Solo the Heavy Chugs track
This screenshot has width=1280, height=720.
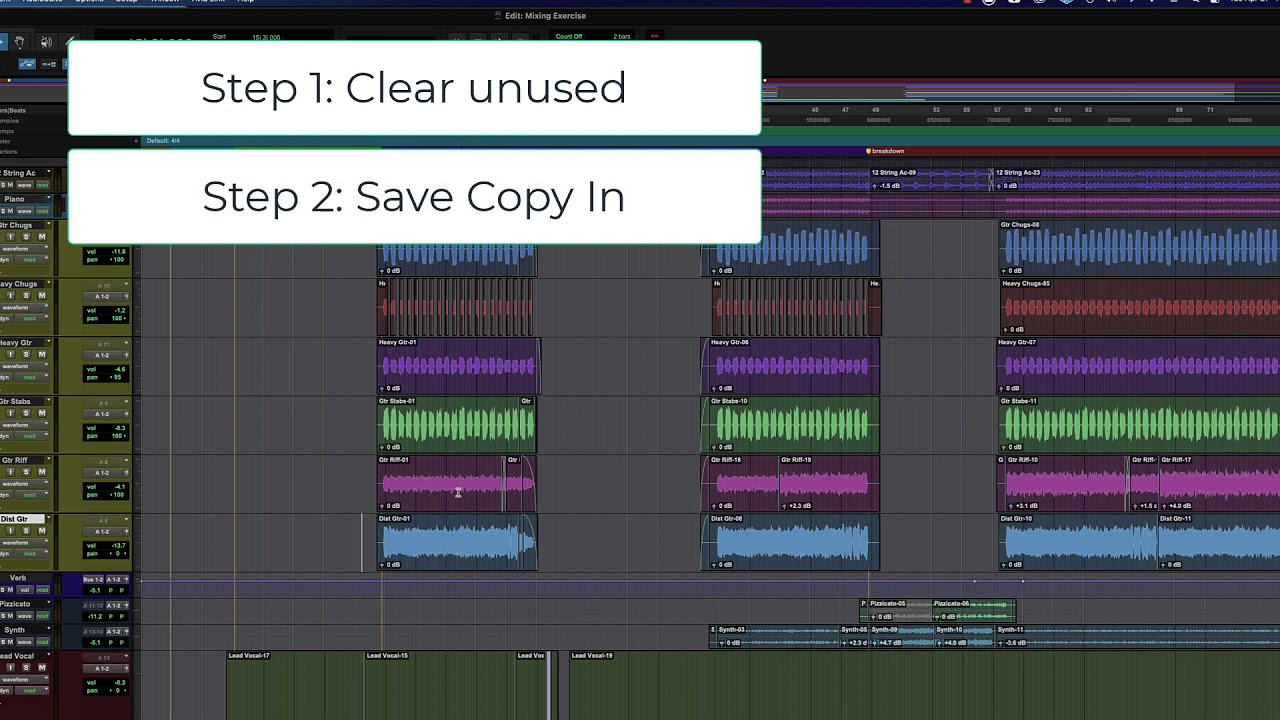[x=26, y=295]
